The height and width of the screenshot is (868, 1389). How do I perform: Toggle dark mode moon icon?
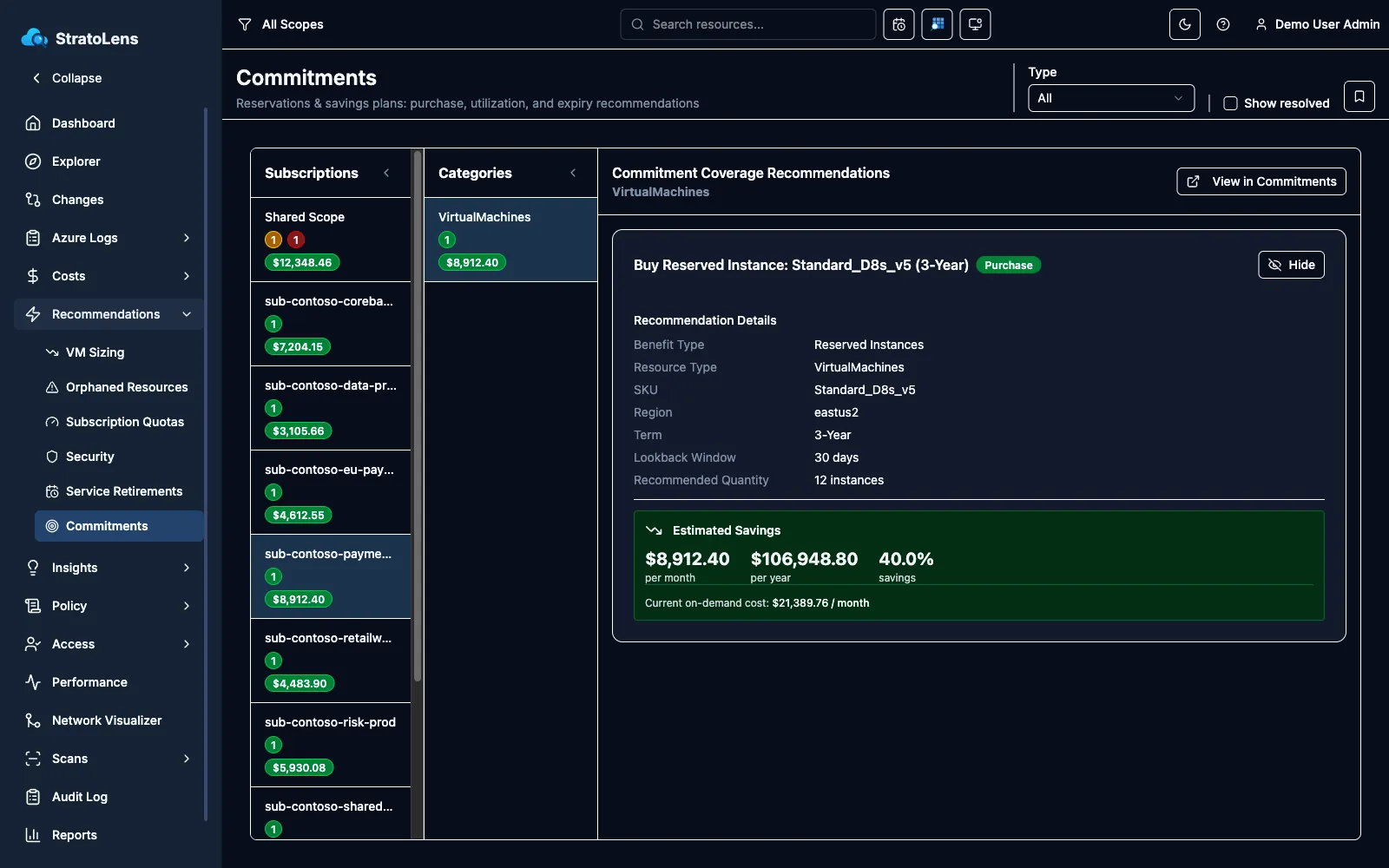(1185, 24)
